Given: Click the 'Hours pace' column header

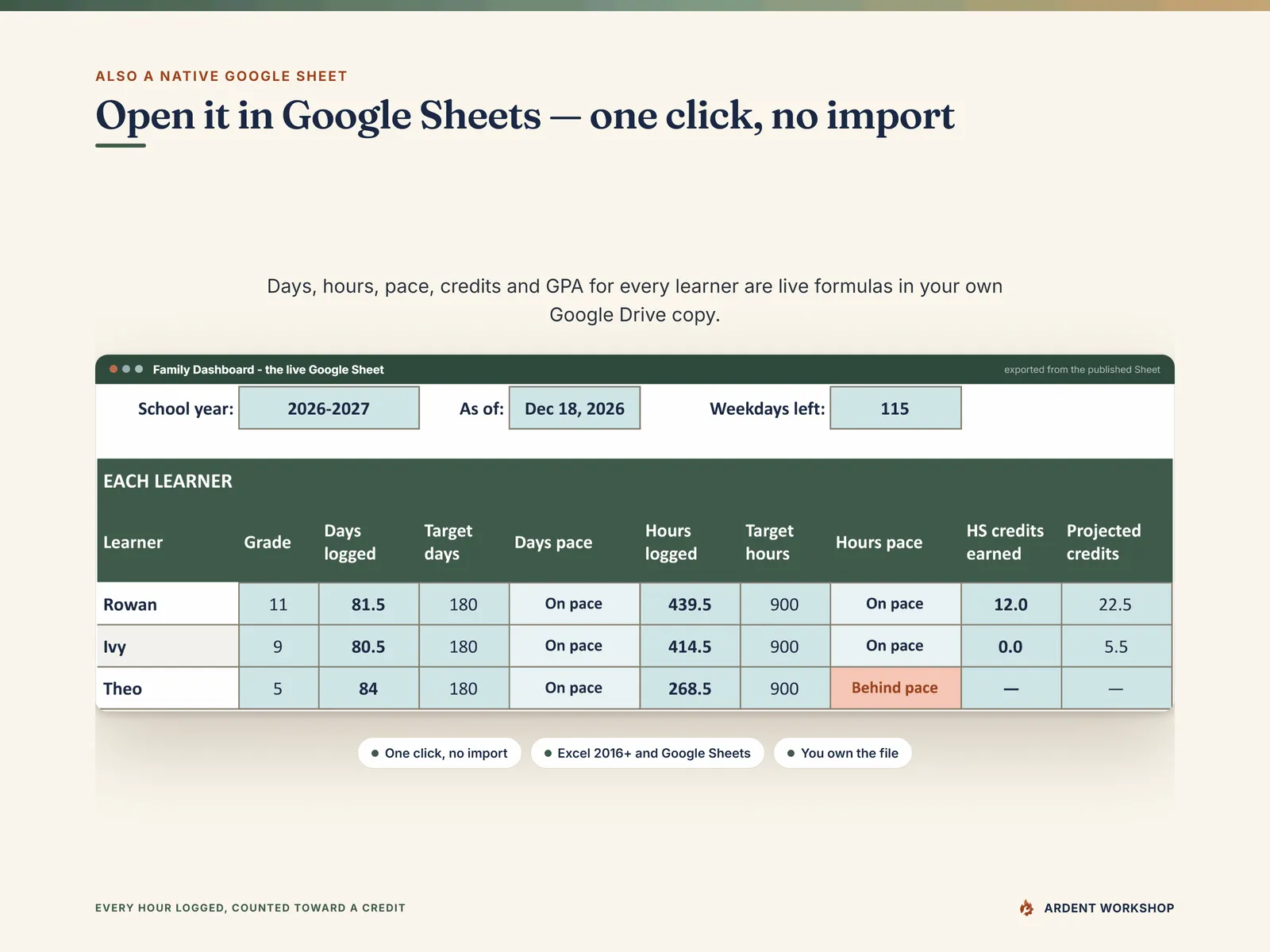Looking at the screenshot, I should point(879,543).
